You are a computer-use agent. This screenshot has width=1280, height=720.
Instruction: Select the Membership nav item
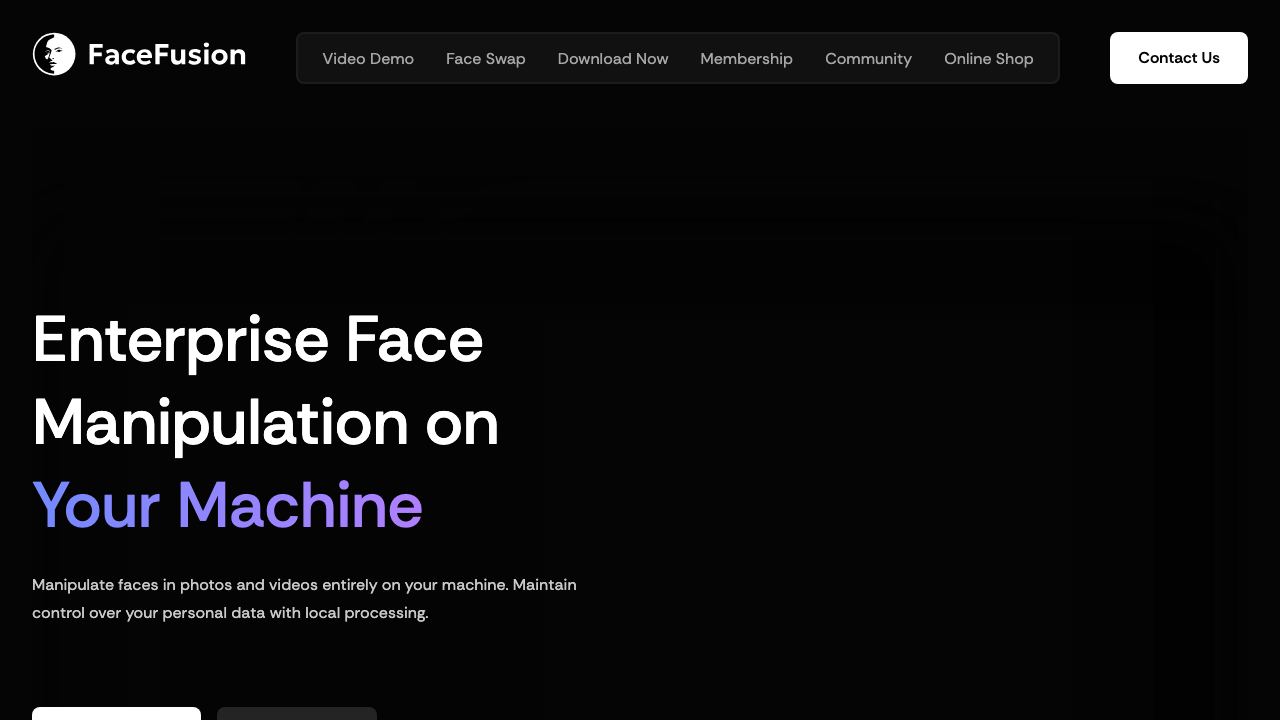point(746,59)
